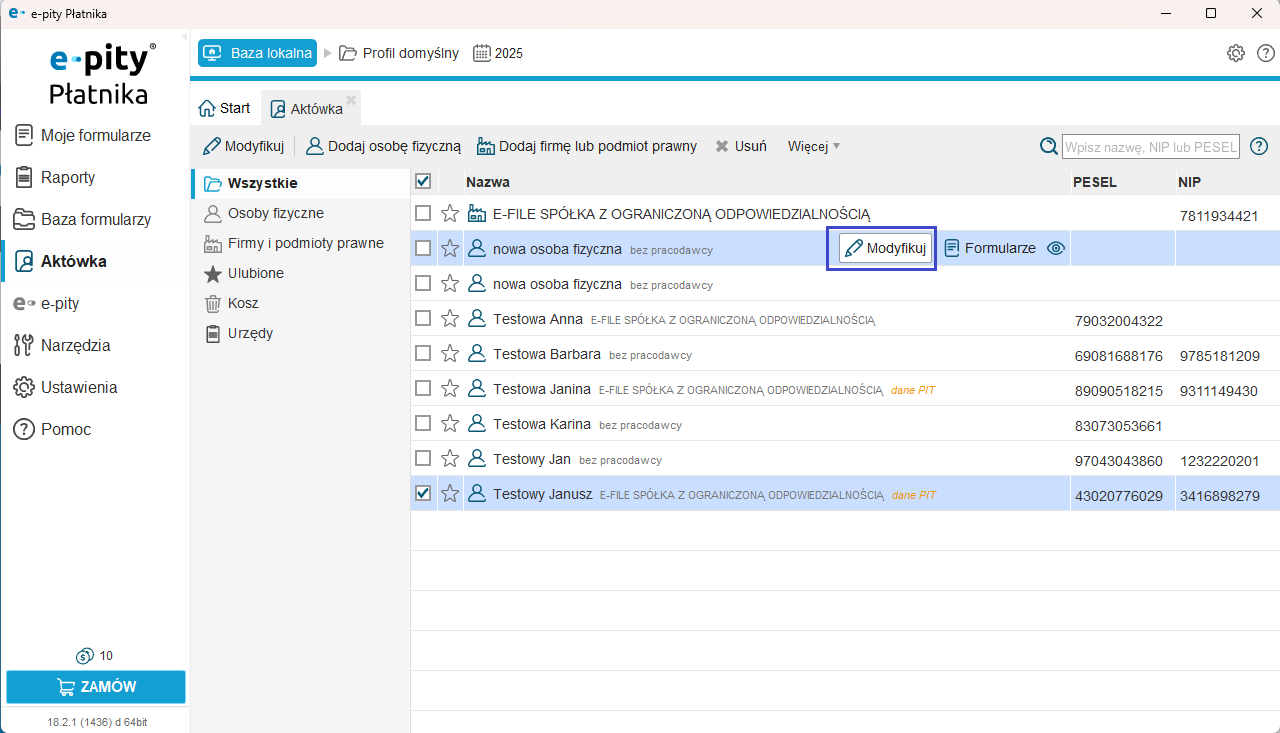Open Ulubione favorites filter
Viewport: 1280px width, 733px height.
click(x=255, y=273)
